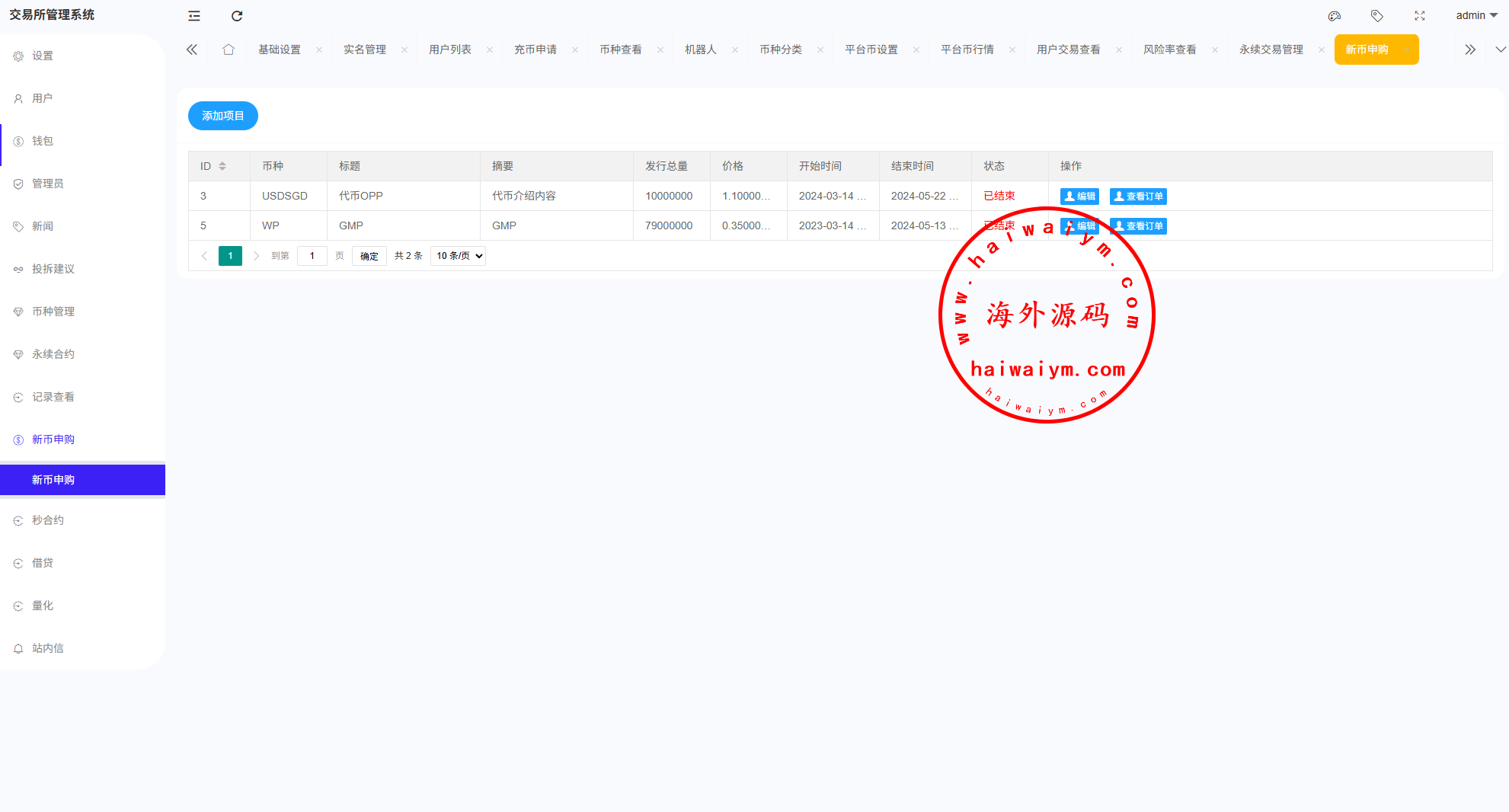Screen dimensions: 1509x812
Task: Toggle fullscreen mode icon
Action: [1420, 16]
